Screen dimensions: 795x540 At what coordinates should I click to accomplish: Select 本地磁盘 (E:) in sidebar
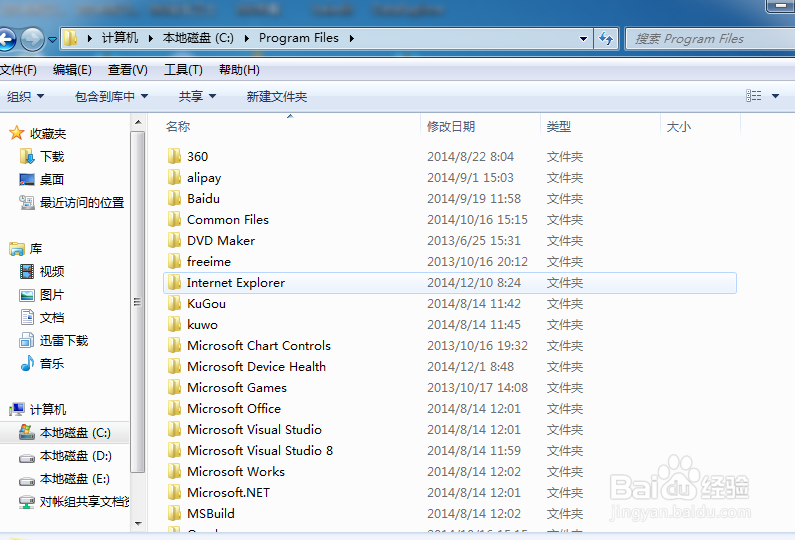click(x=75, y=479)
